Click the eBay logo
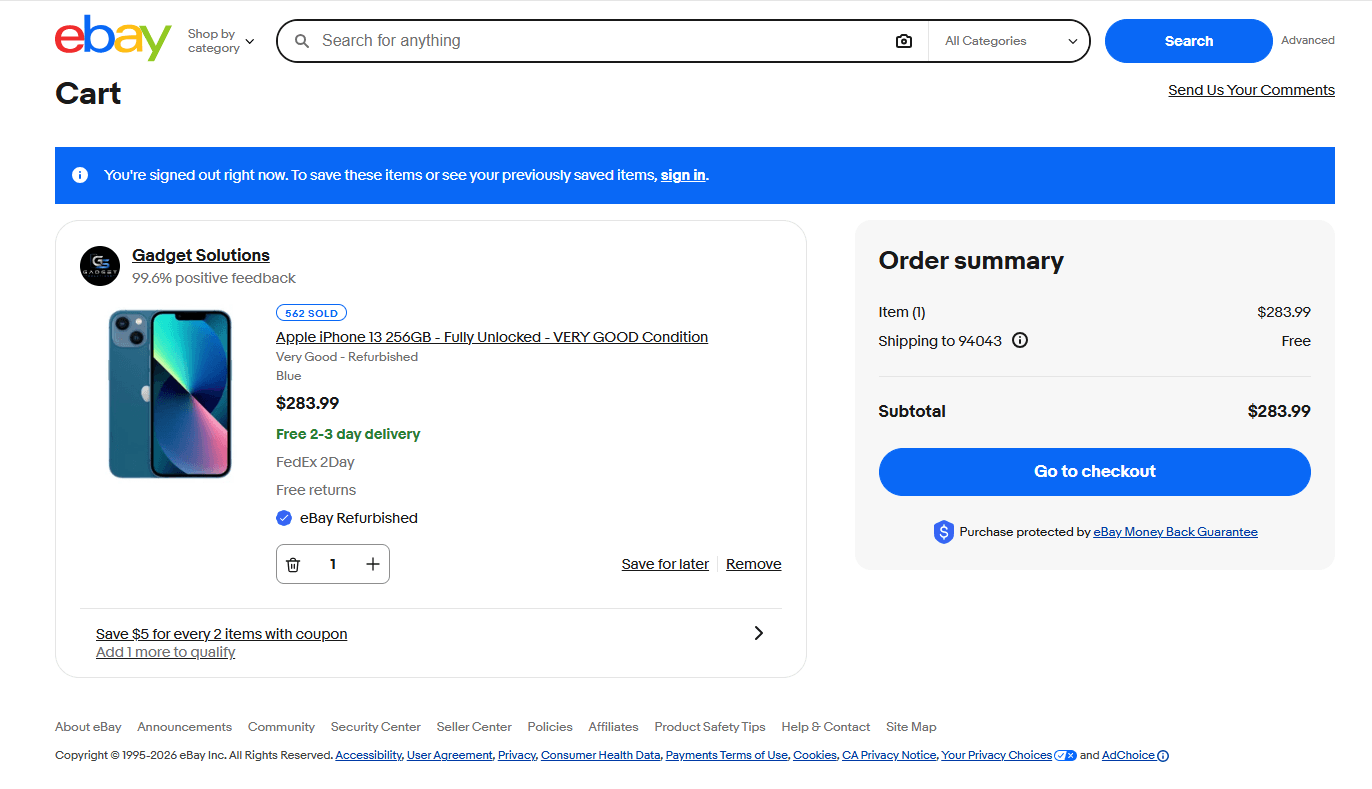The width and height of the screenshot is (1372, 789). click(x=113, y=39)
